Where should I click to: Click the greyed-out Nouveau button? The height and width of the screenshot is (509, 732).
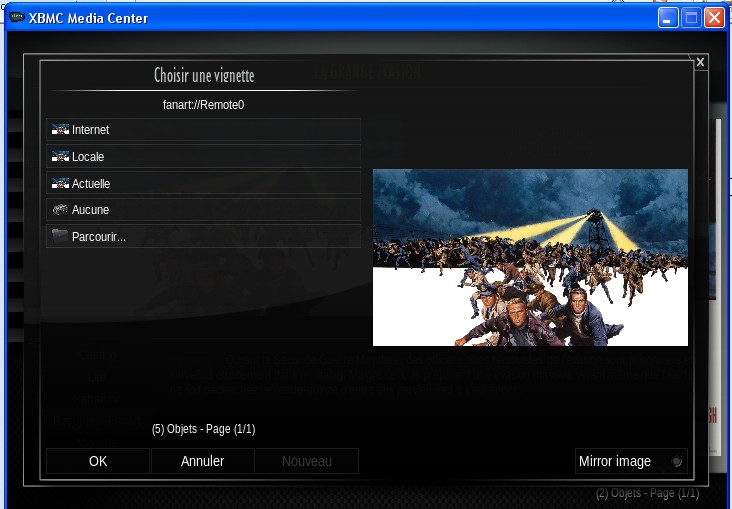pos(307,461)
